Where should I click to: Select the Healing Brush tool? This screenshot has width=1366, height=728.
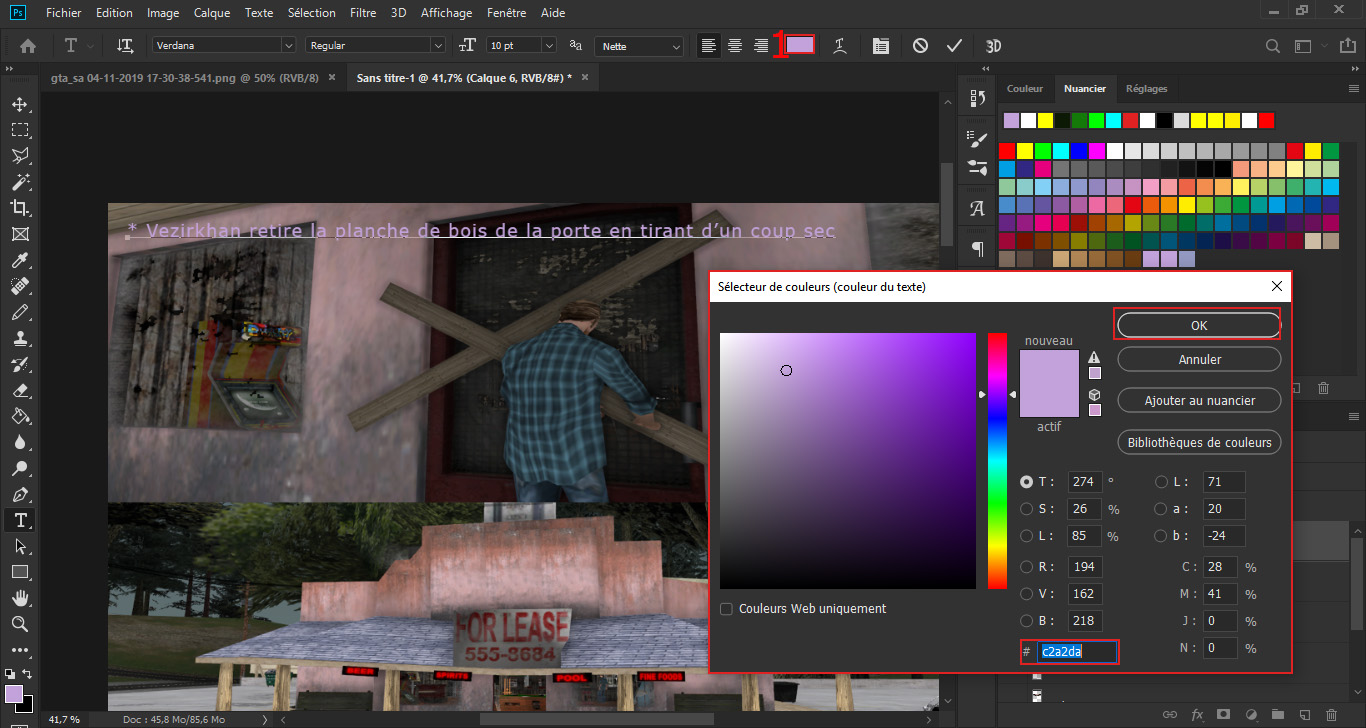(19, 286)
